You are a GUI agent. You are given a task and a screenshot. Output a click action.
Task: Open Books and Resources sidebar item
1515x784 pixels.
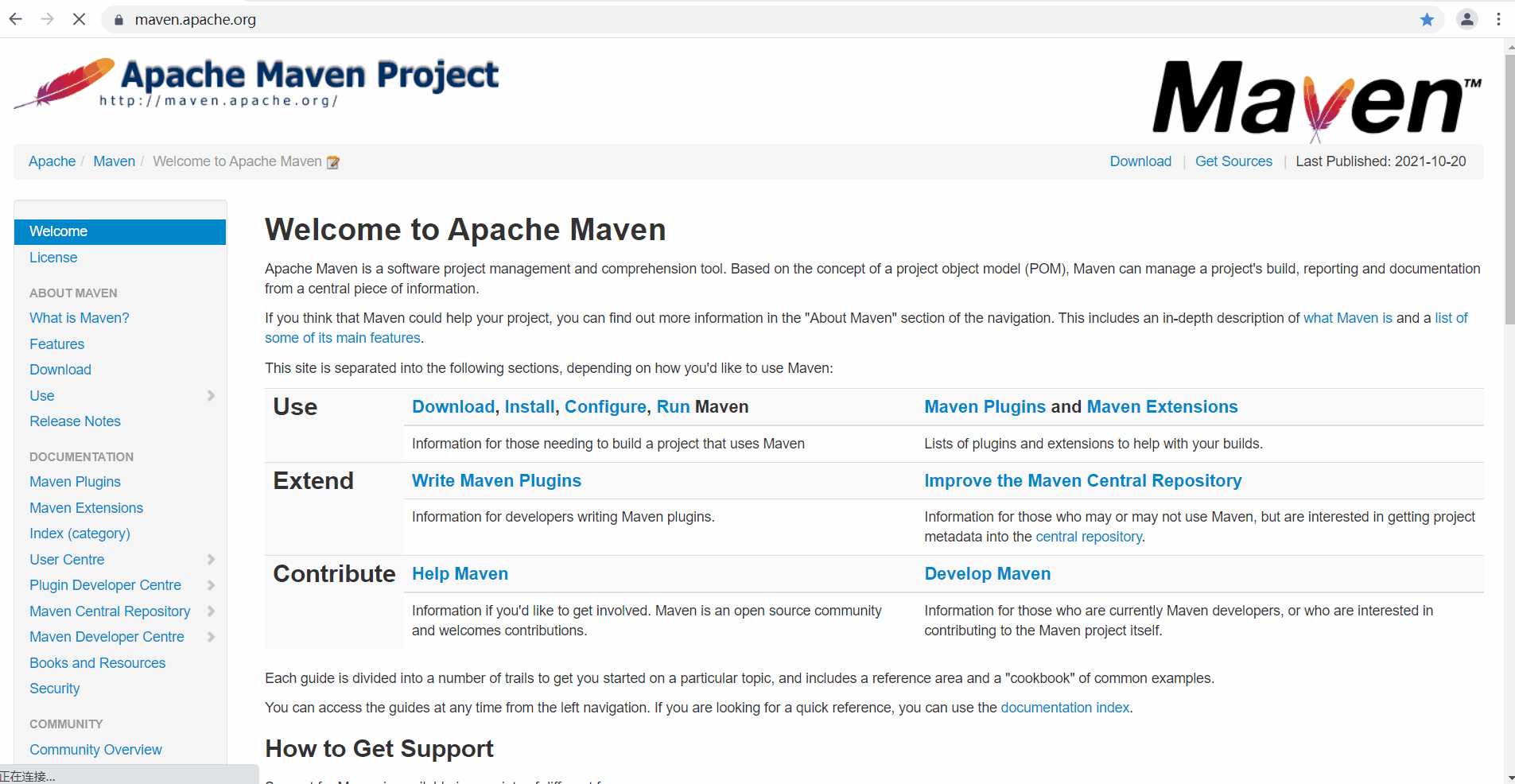pyautogui.click(x=97, y=663)
